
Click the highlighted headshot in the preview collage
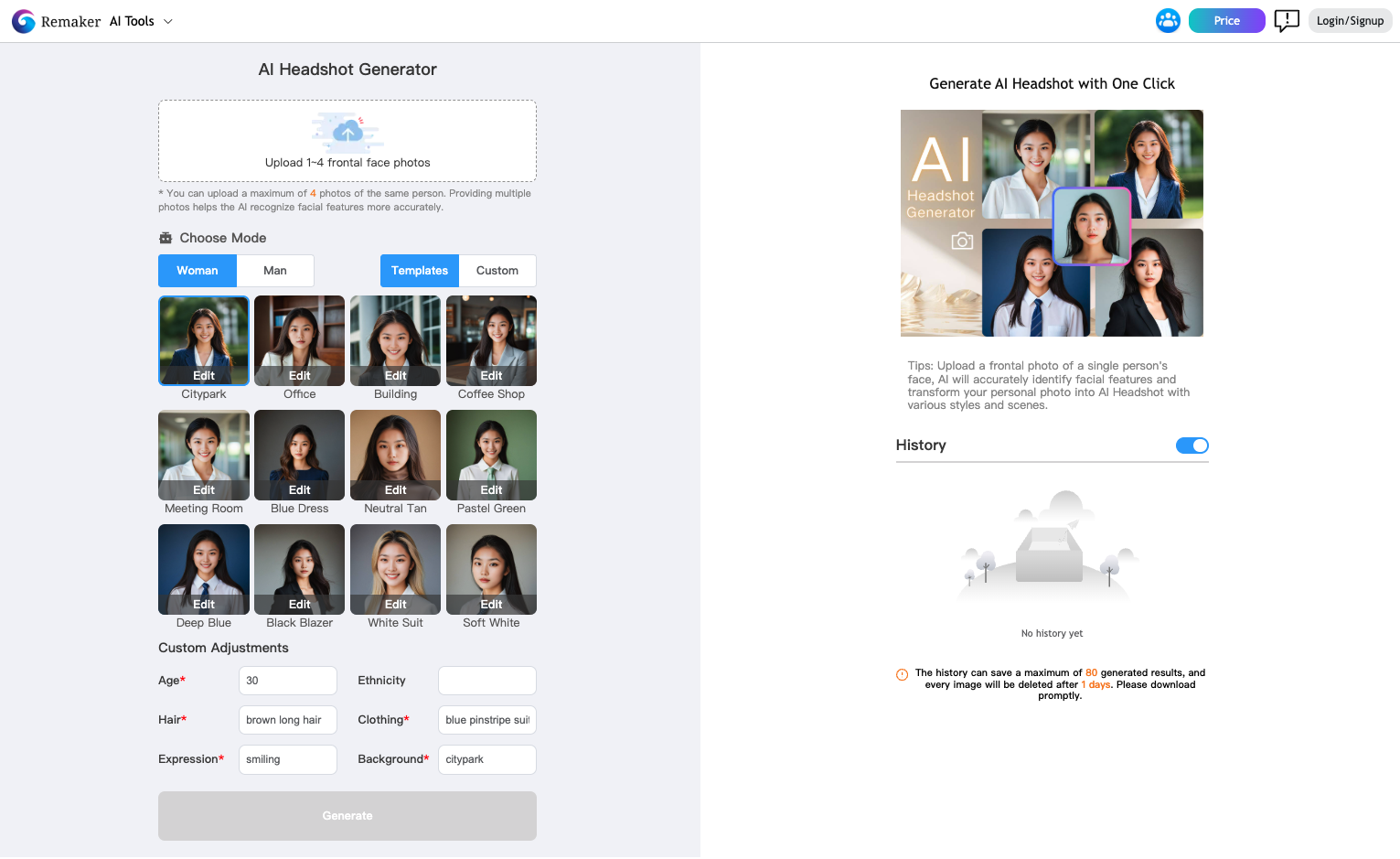pyautogui.click(x=1092, y=225)
